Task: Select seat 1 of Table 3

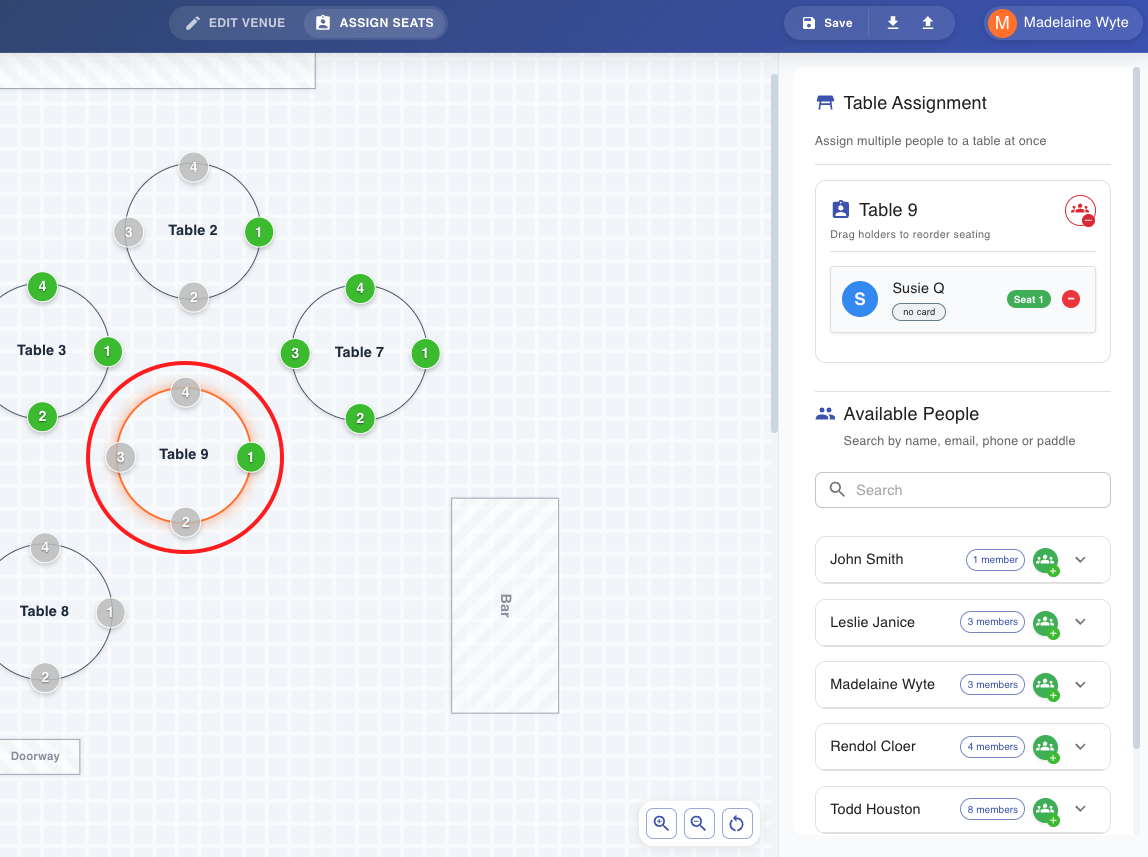Action: pyautogui.click(x=108, y=351)
